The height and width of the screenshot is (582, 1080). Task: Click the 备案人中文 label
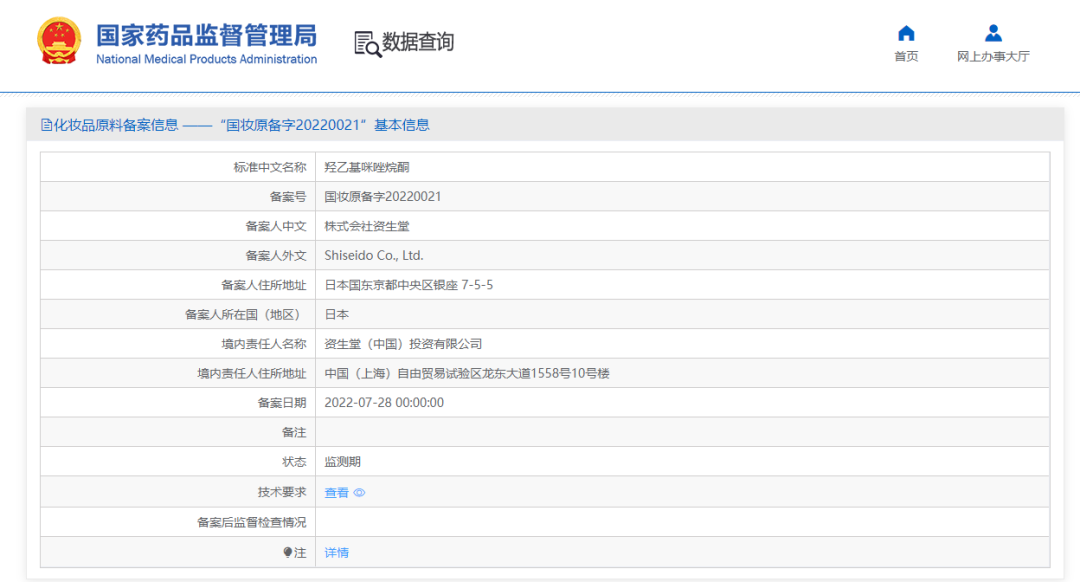pyautogui.click(x=276, y=226)
